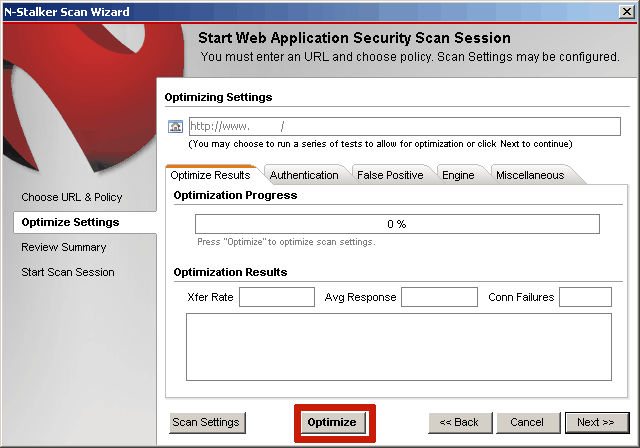Open the Miscellaneous tab
This screenshot has height=448, width=640.
click(530, 175)
